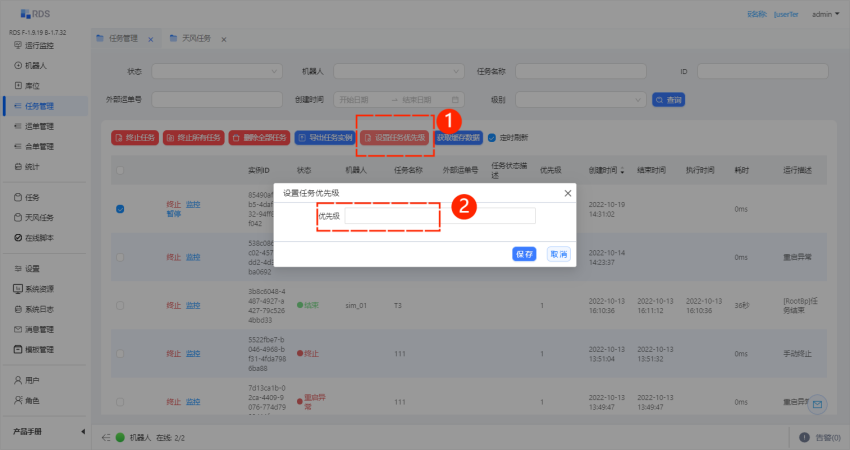Open 统计 in the sidebar
This screenshot has width=850, height=450.
click(32, 165)
